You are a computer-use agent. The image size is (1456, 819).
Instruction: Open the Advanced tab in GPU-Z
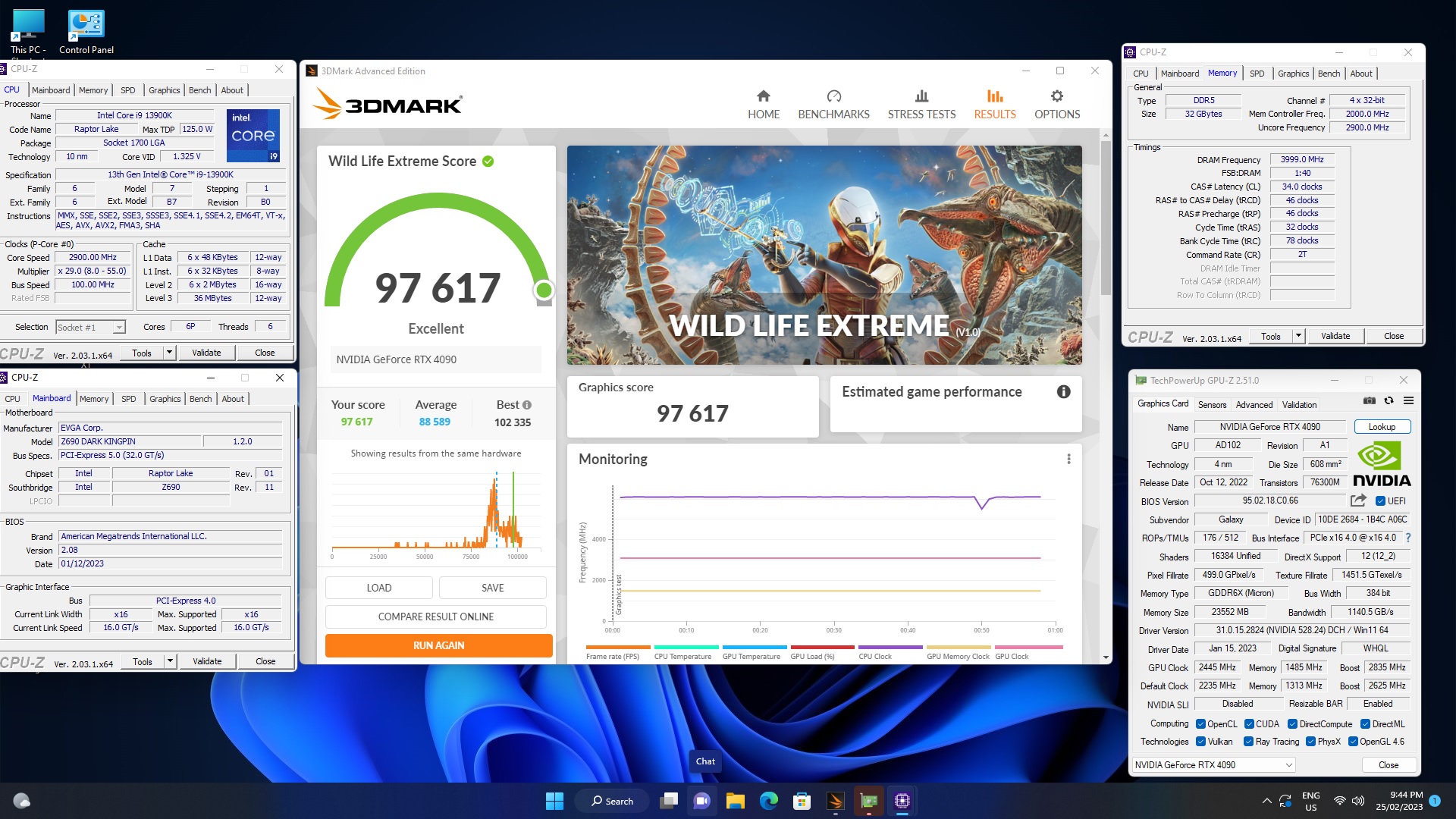[1254, 405]
